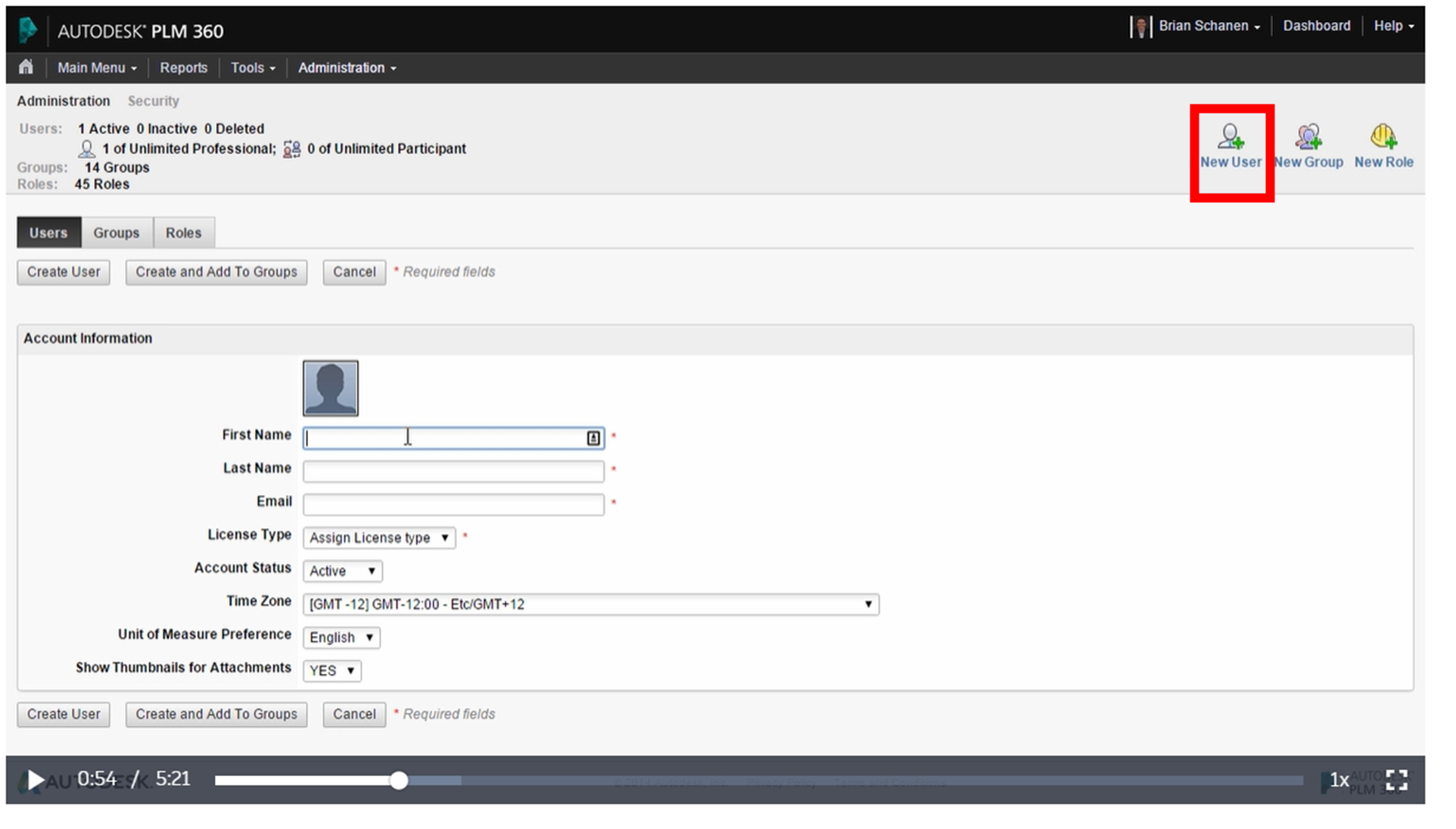
Task: Open the Tools dropdown menu
Action: (x=253, y=68)
